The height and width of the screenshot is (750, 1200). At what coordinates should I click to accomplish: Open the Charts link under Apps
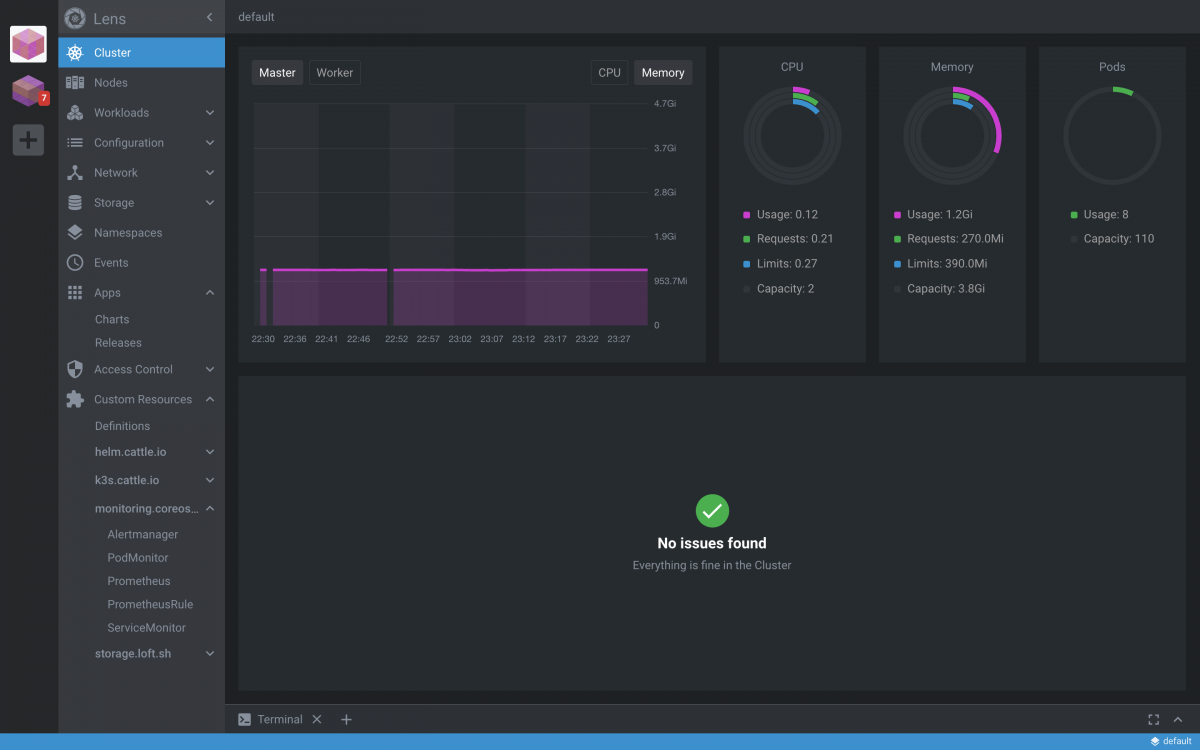[x=112, y=319]
